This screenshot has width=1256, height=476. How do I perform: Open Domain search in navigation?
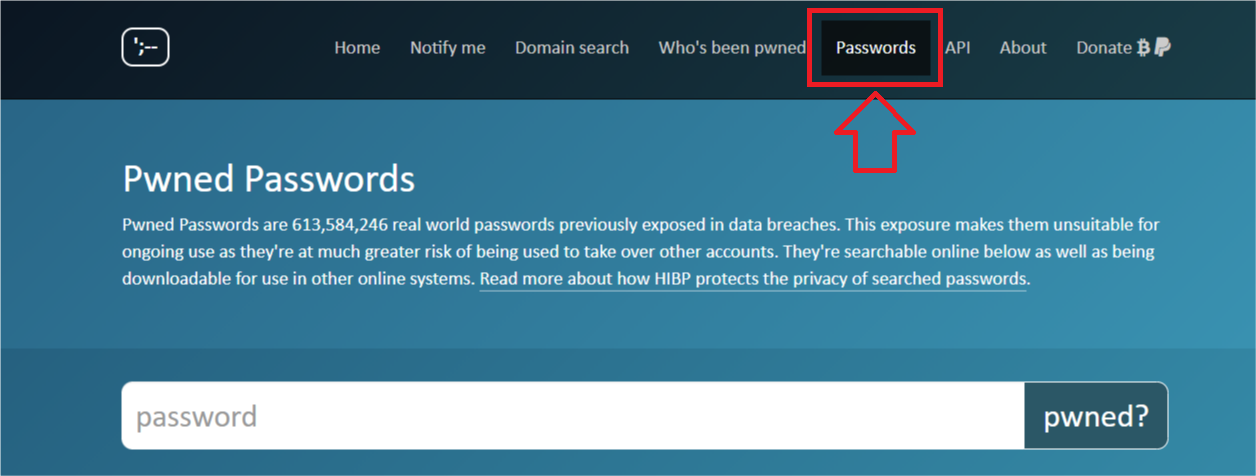tap(572, 48)
